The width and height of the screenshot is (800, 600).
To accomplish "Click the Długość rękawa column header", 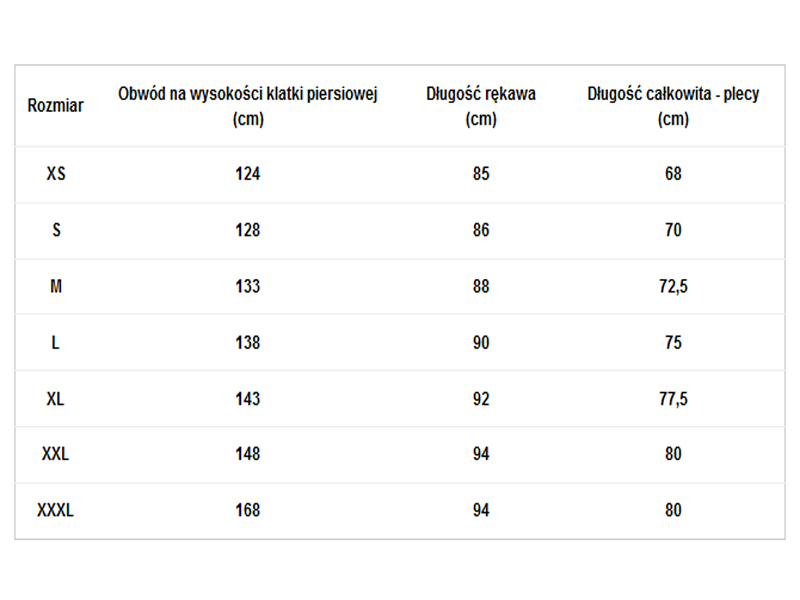I will point(481,106).
